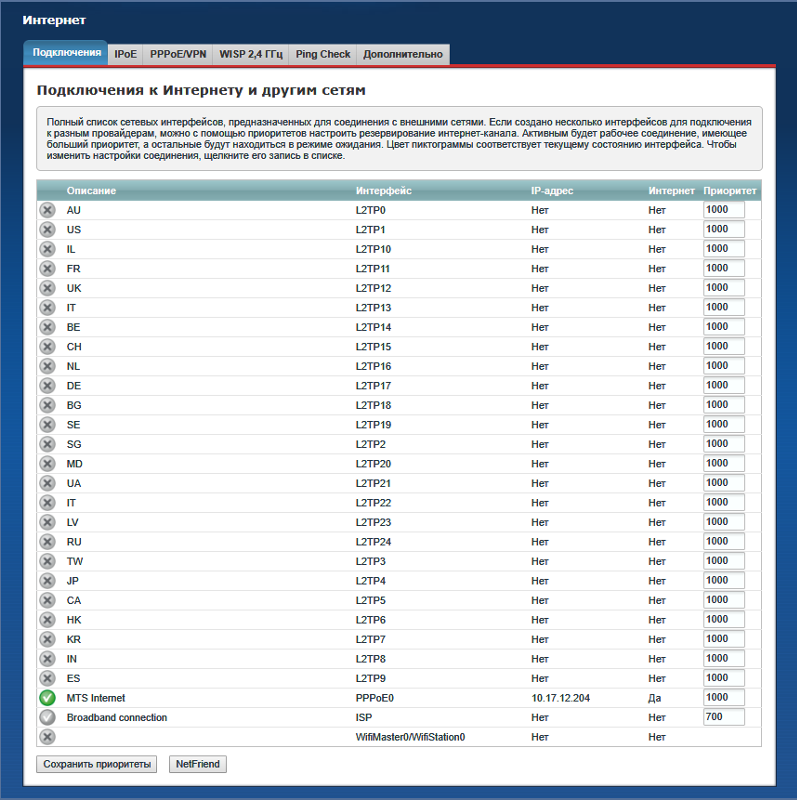
Task: Click the status icon of CA connection
Action: click(47, 601)
